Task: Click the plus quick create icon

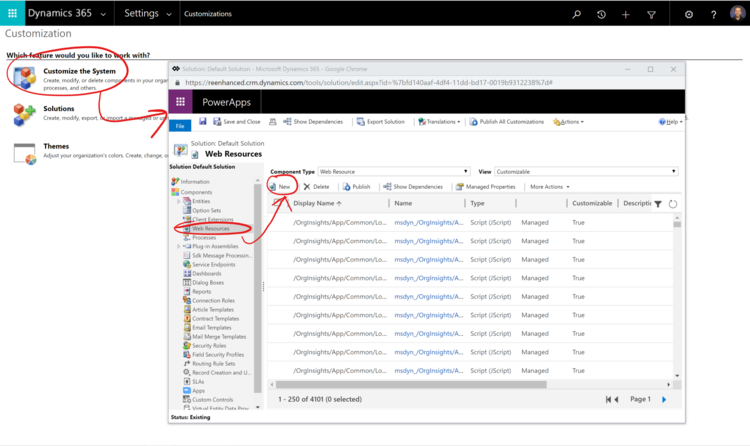Action: [626, 14]
